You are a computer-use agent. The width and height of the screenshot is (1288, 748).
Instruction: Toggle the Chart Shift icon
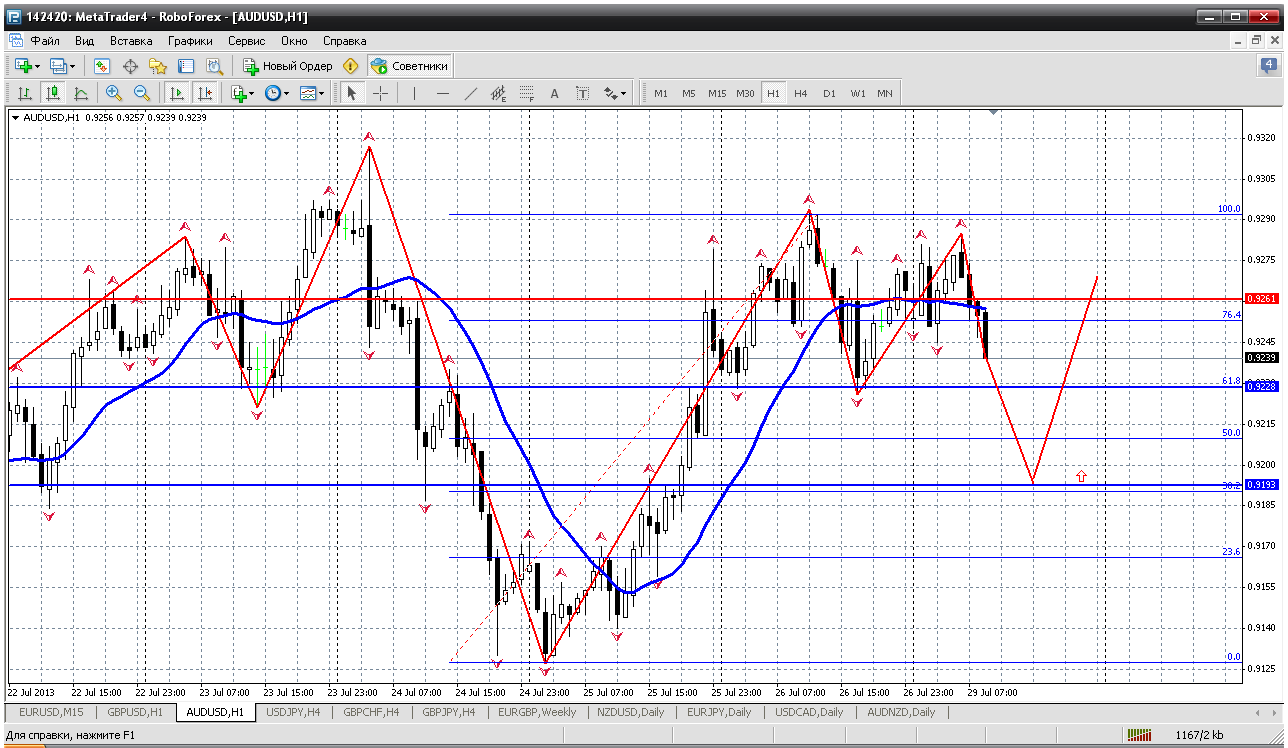pos(205,93)
